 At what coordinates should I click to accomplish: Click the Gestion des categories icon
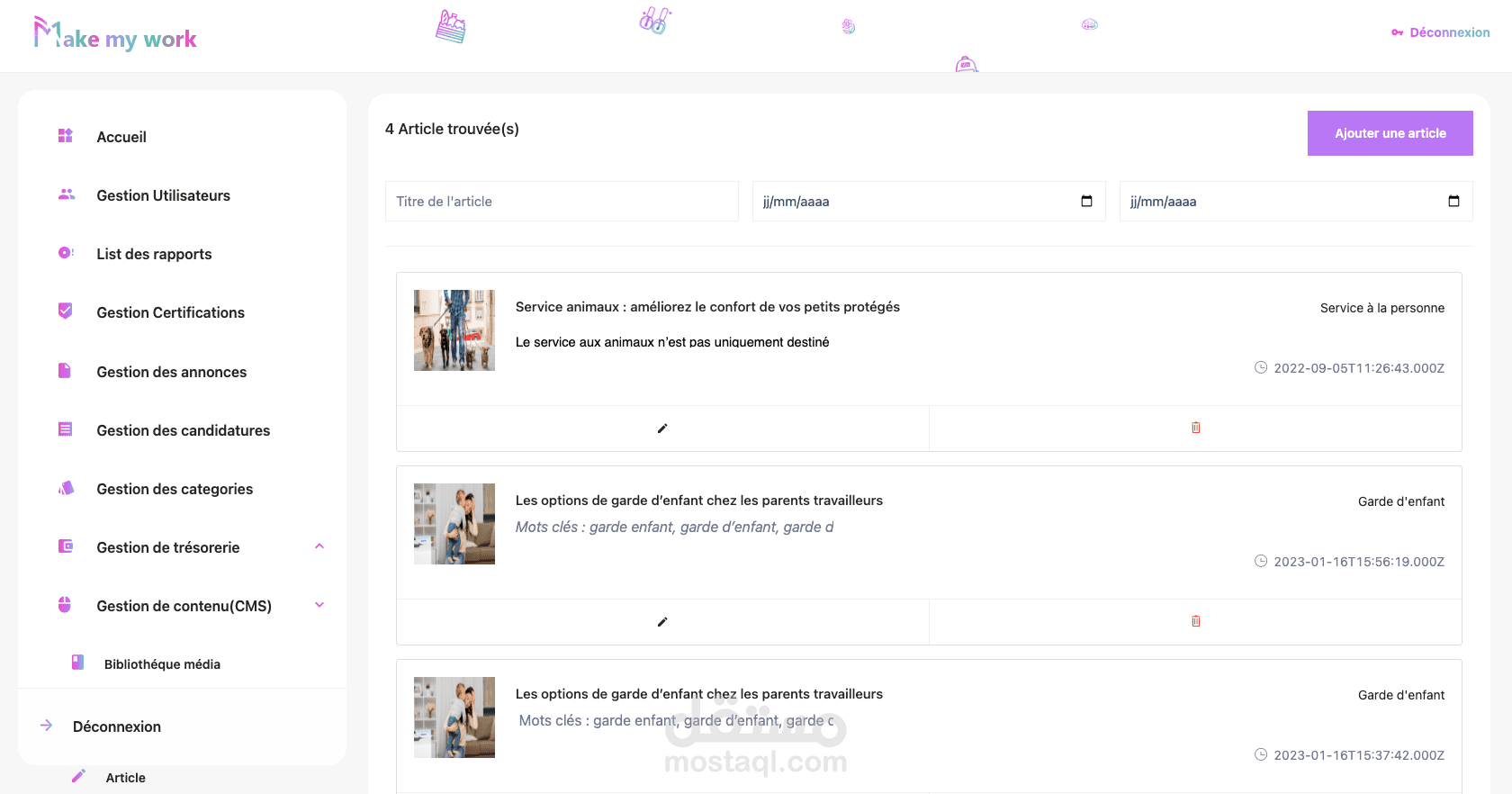coord(66,488)
